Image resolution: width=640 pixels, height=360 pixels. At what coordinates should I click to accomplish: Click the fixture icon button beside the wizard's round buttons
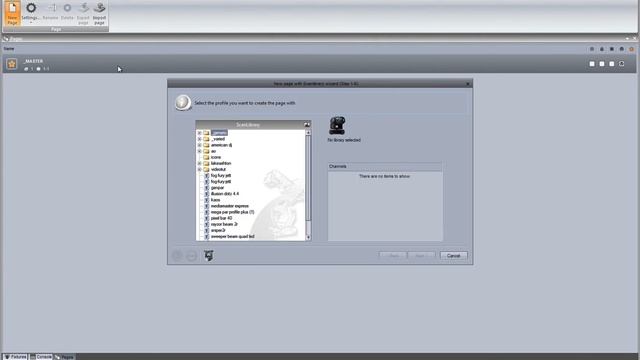click(209, 256)
